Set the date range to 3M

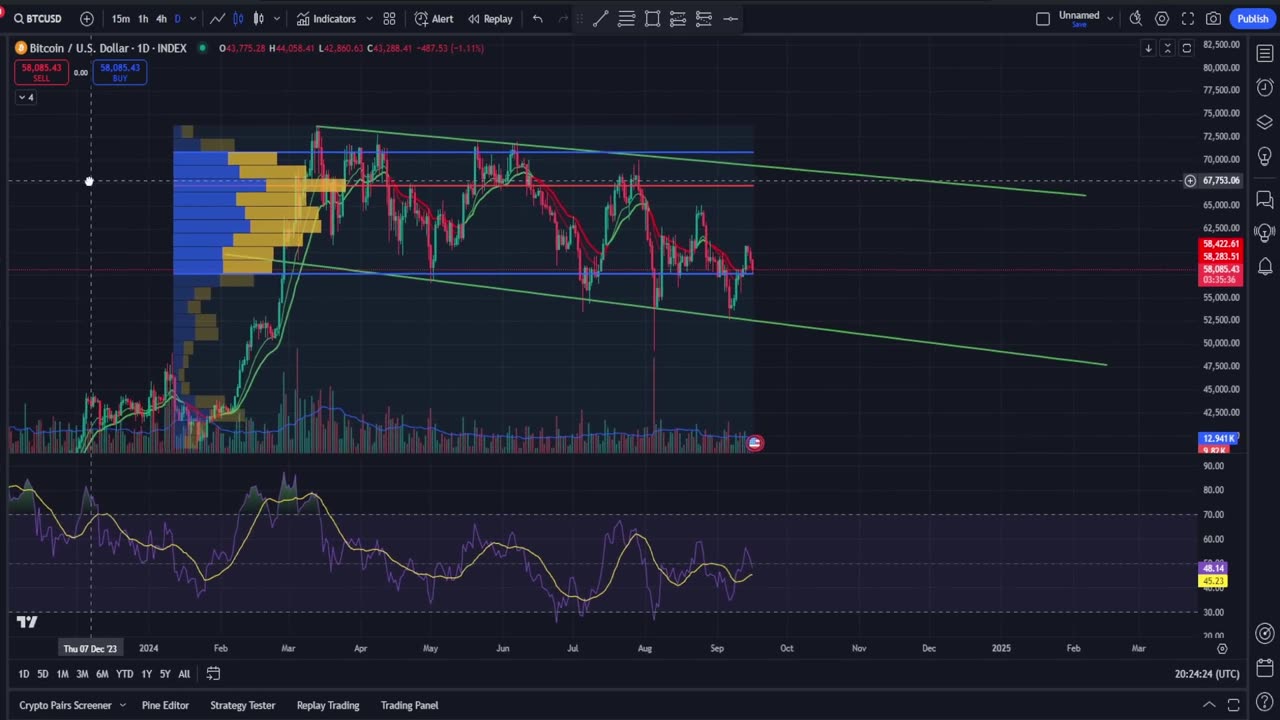pyautogui.click(x=82, y=674)
